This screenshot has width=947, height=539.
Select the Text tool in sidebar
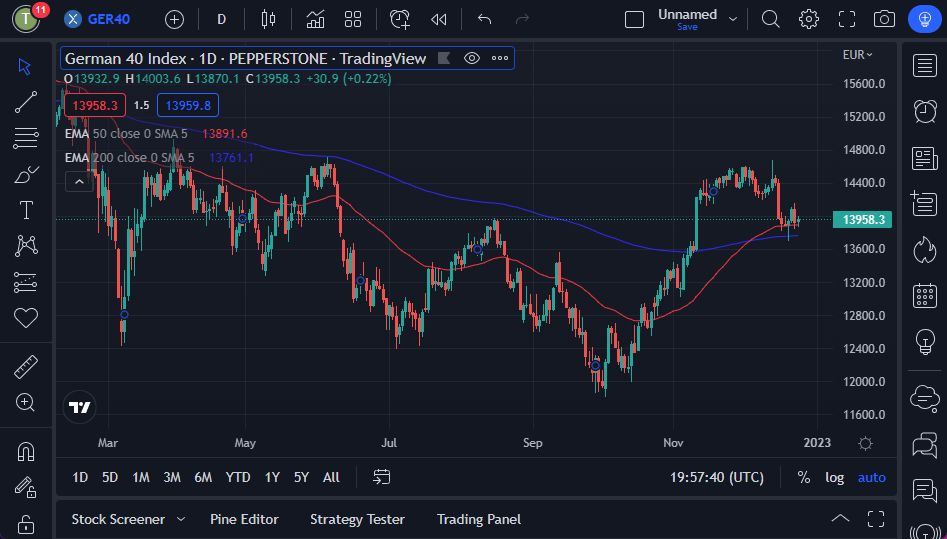(x=26, y=210)
